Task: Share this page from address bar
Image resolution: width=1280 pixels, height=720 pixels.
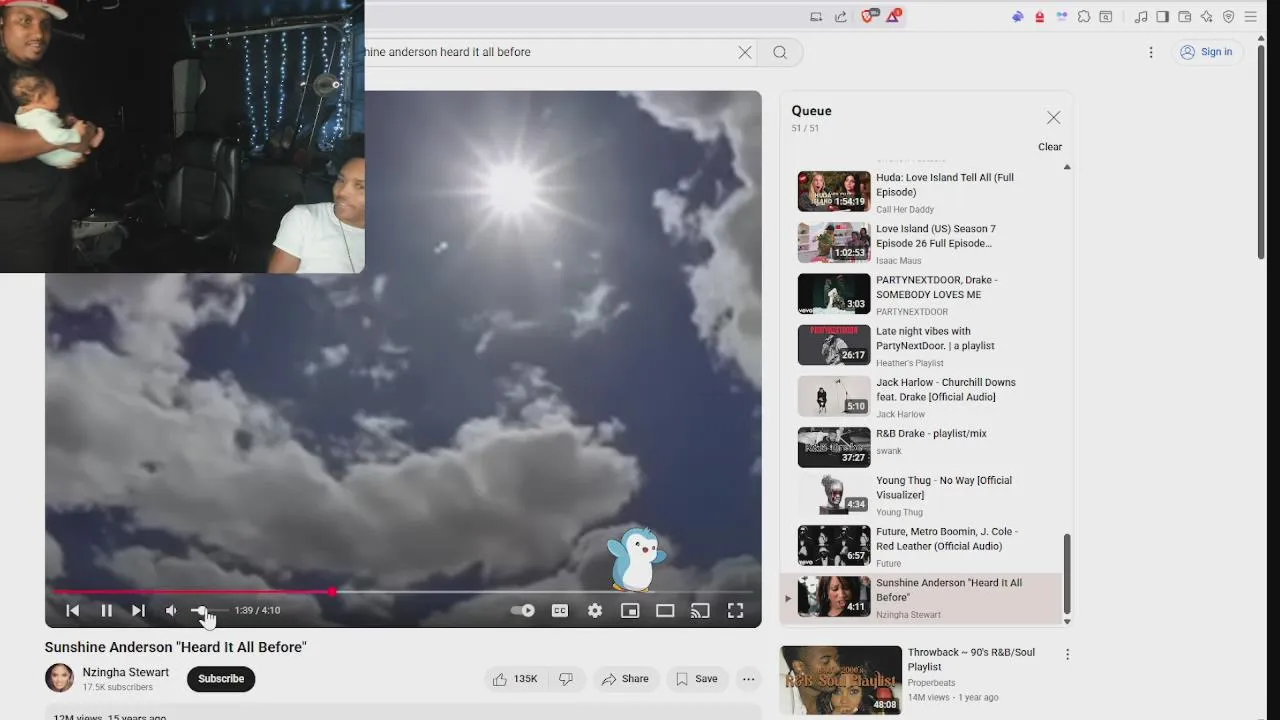Action: [840, 16]
